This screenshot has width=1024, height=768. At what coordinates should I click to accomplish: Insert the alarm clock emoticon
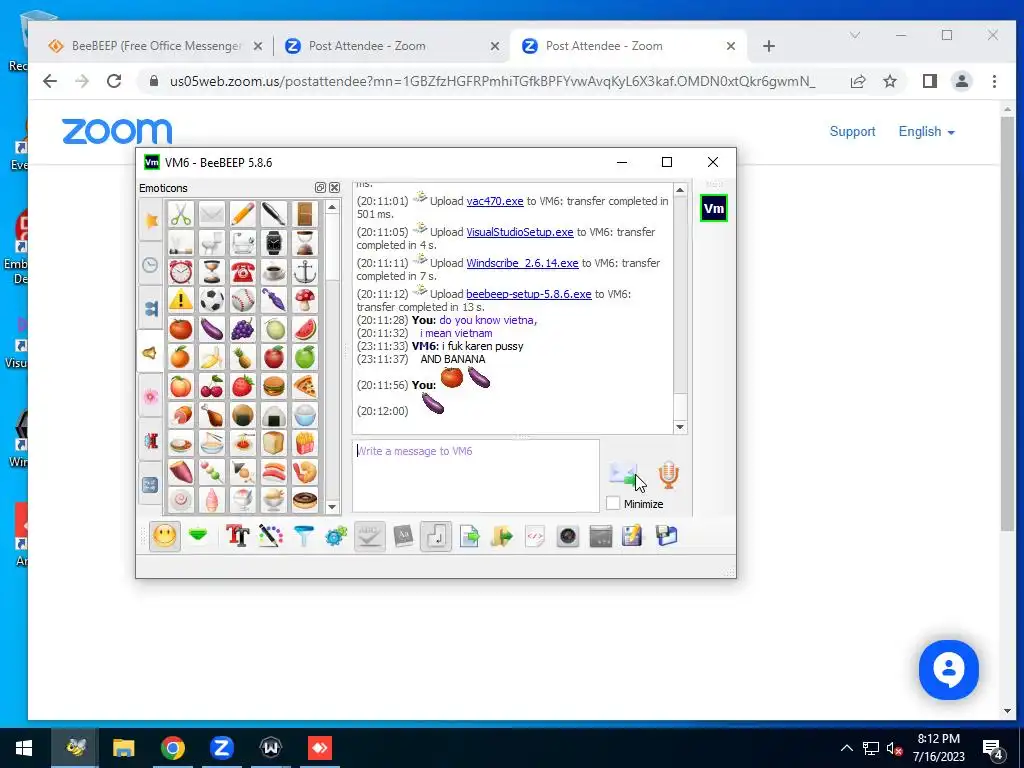pos(181,271)
